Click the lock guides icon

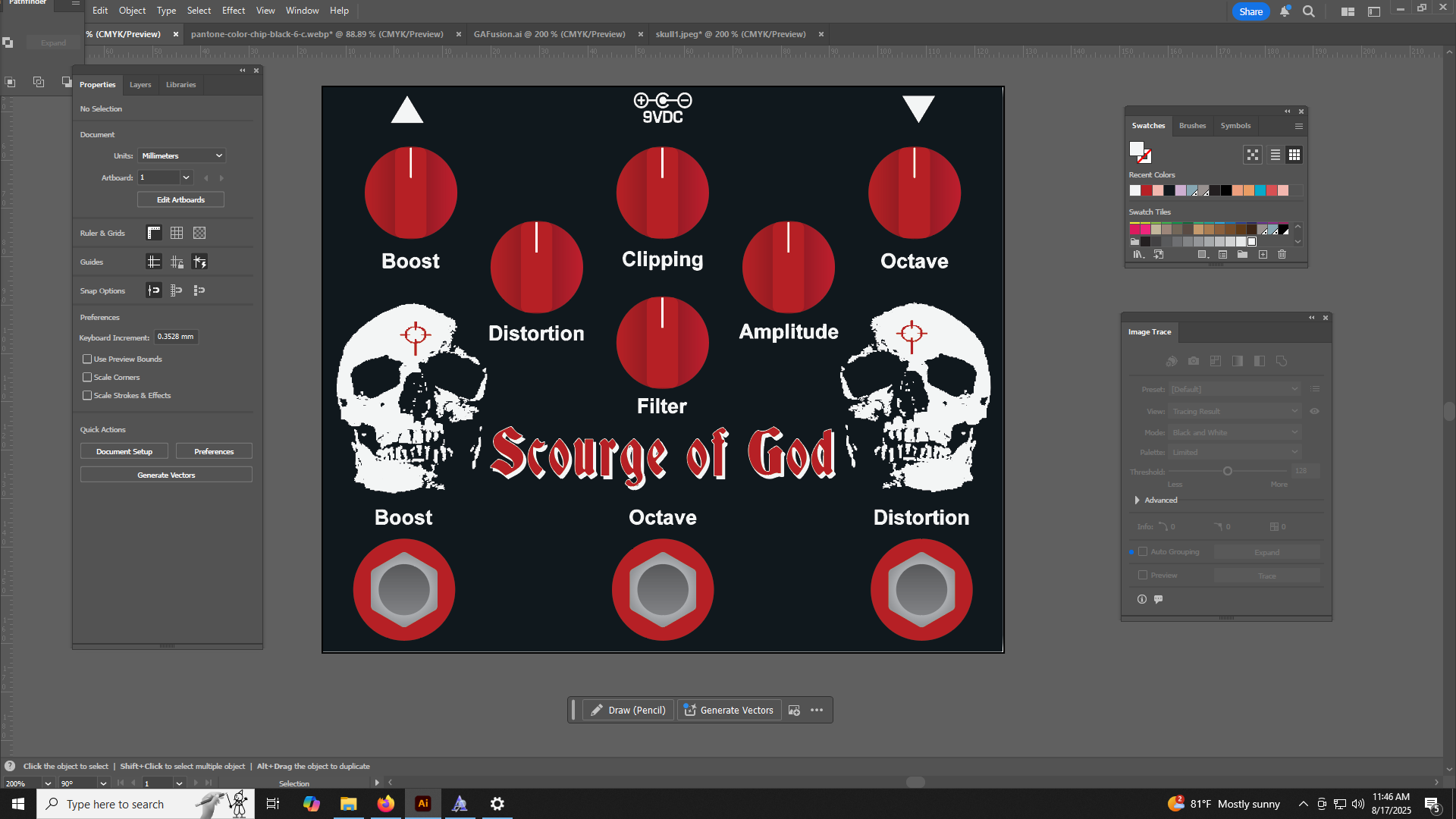click(177, 262)
